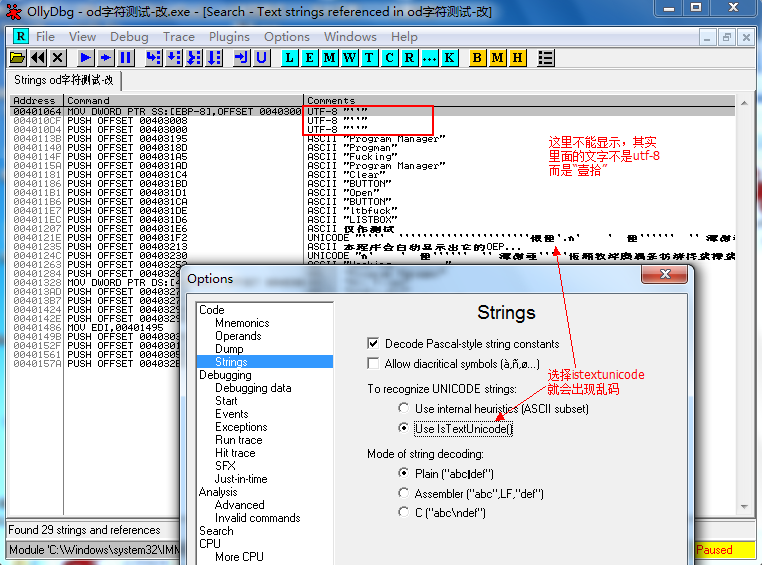Click the scroll up arrow of strings list
762x565 pixels.
click(x=745, y=103)
